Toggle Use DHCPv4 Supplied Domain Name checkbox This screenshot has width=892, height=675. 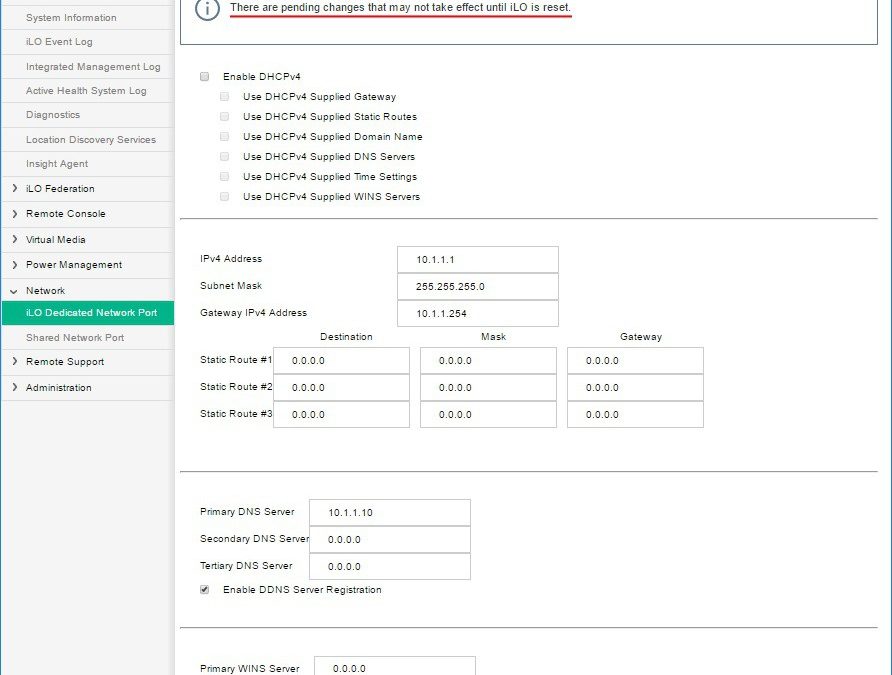(x=224, y=136)
